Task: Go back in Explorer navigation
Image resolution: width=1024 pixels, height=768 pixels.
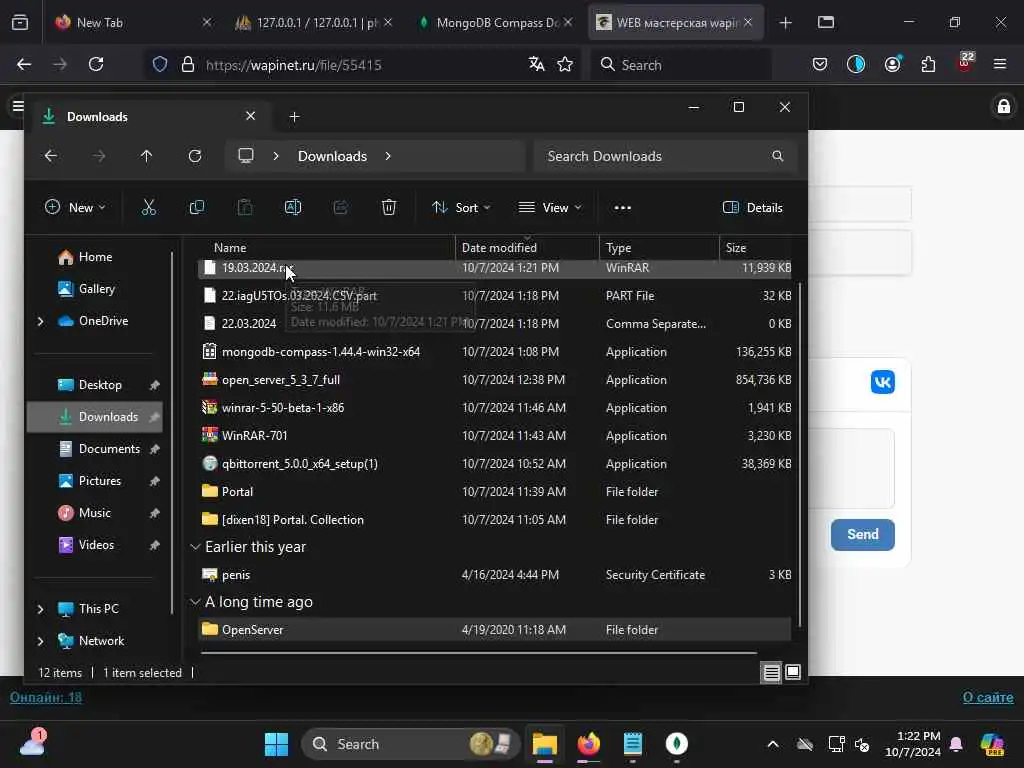Action: click(51, 156)
